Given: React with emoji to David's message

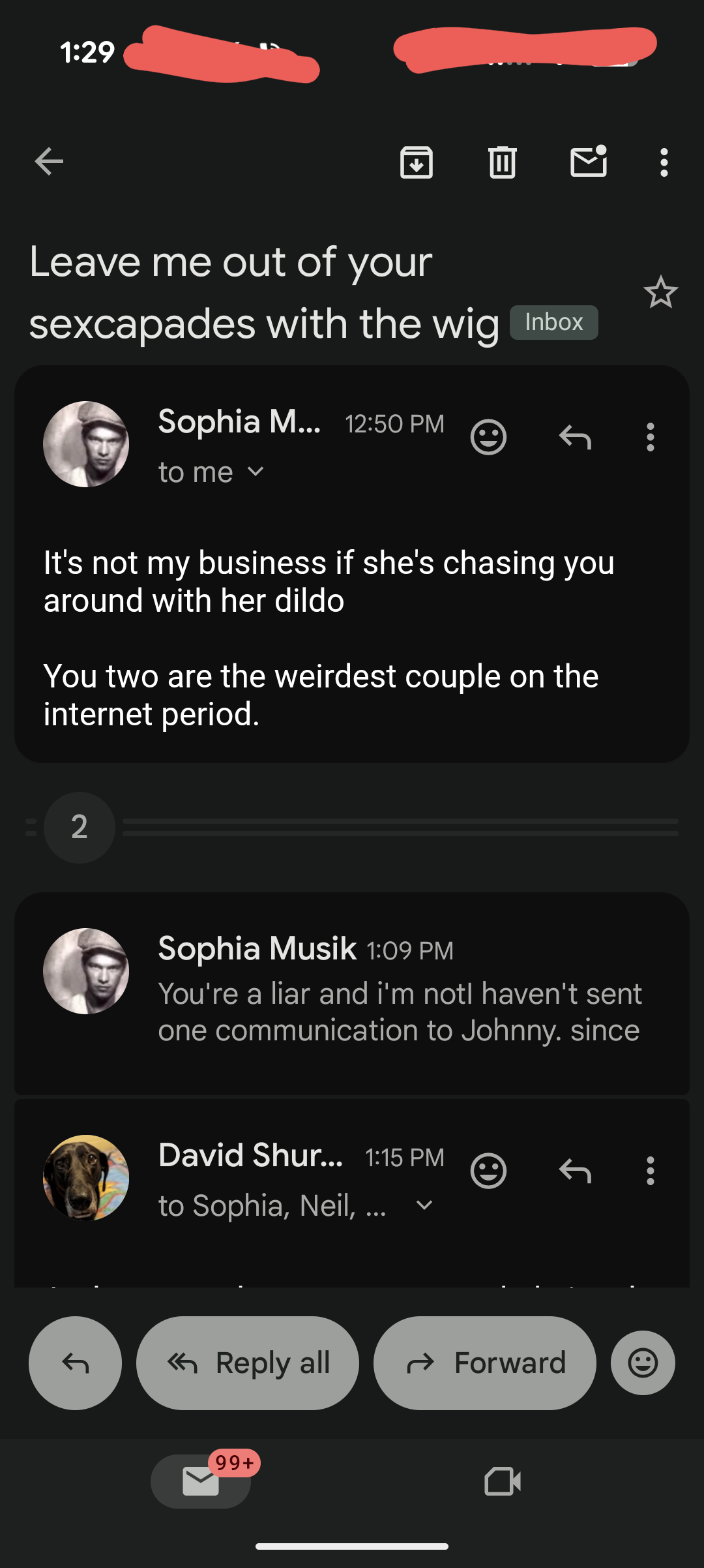Looking at the screenshot, I should (x=488, y=1171).
